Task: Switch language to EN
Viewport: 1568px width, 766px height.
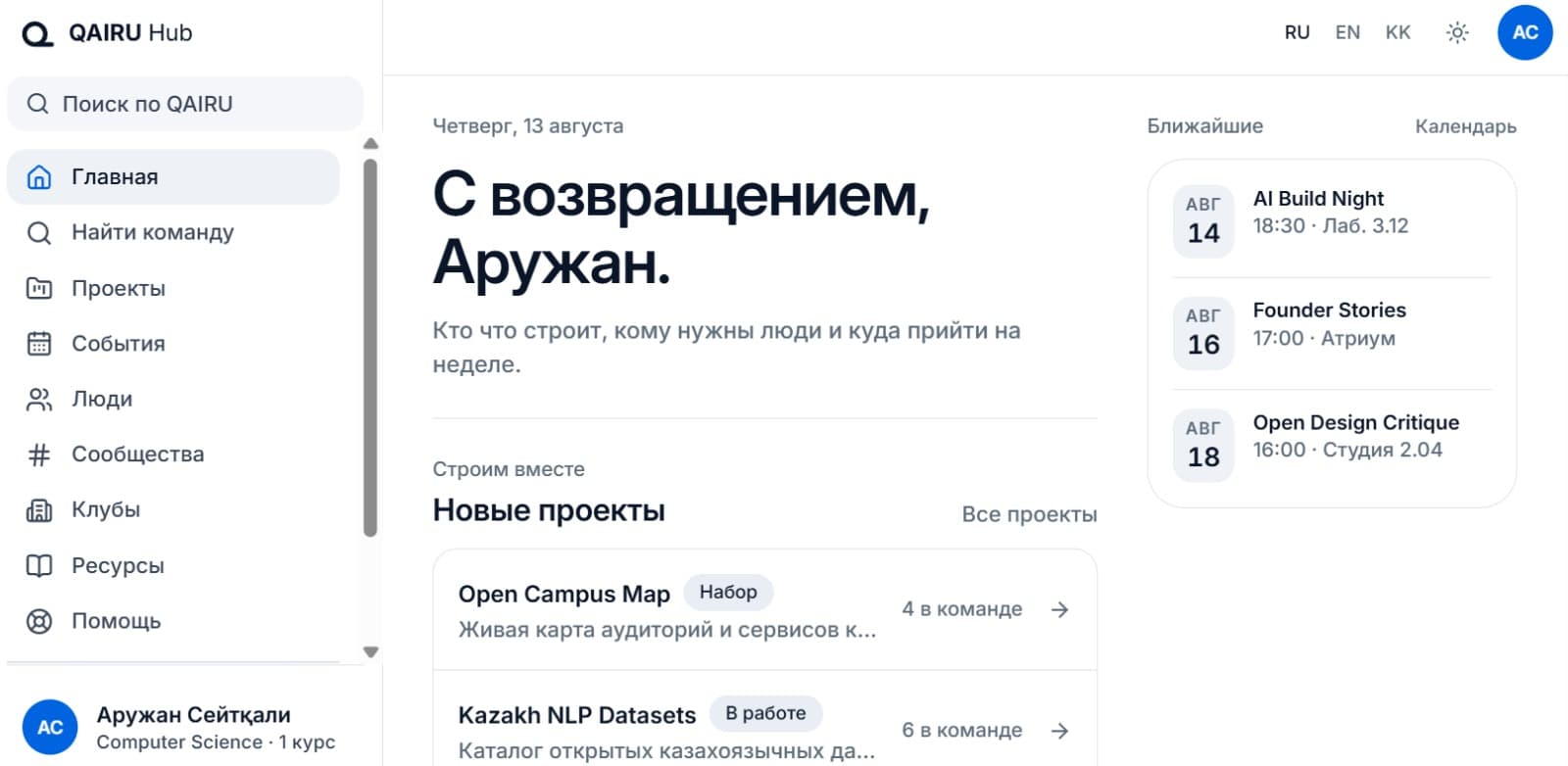Action: click(x=1347, y=32)
